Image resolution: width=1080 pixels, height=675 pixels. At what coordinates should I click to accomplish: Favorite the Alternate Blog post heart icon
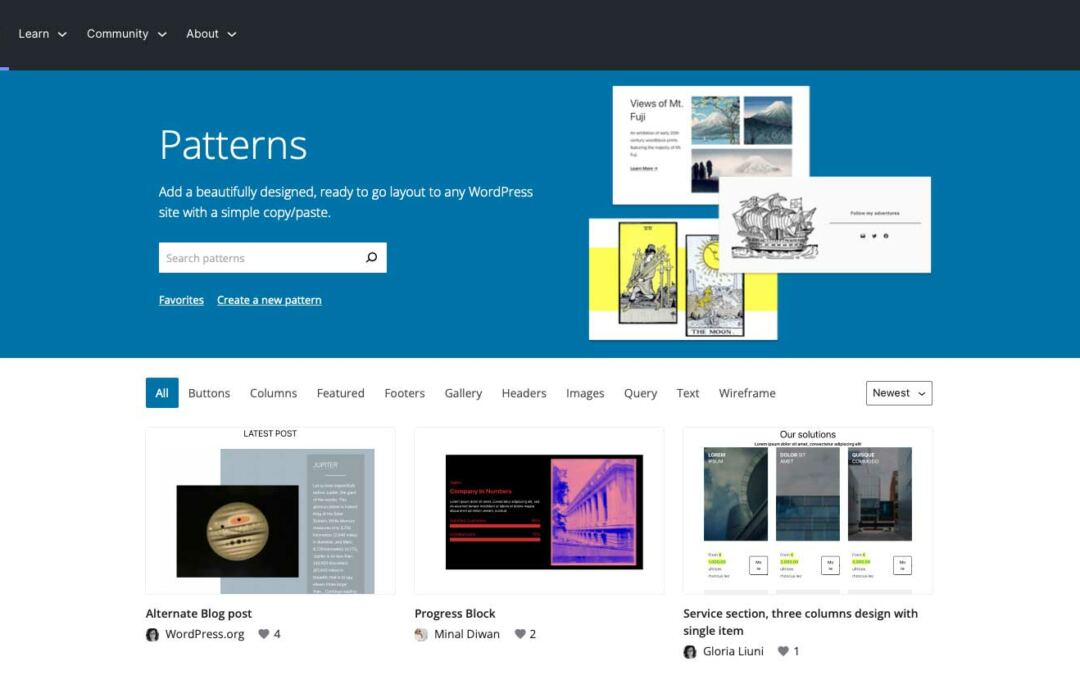pos(264,634)
